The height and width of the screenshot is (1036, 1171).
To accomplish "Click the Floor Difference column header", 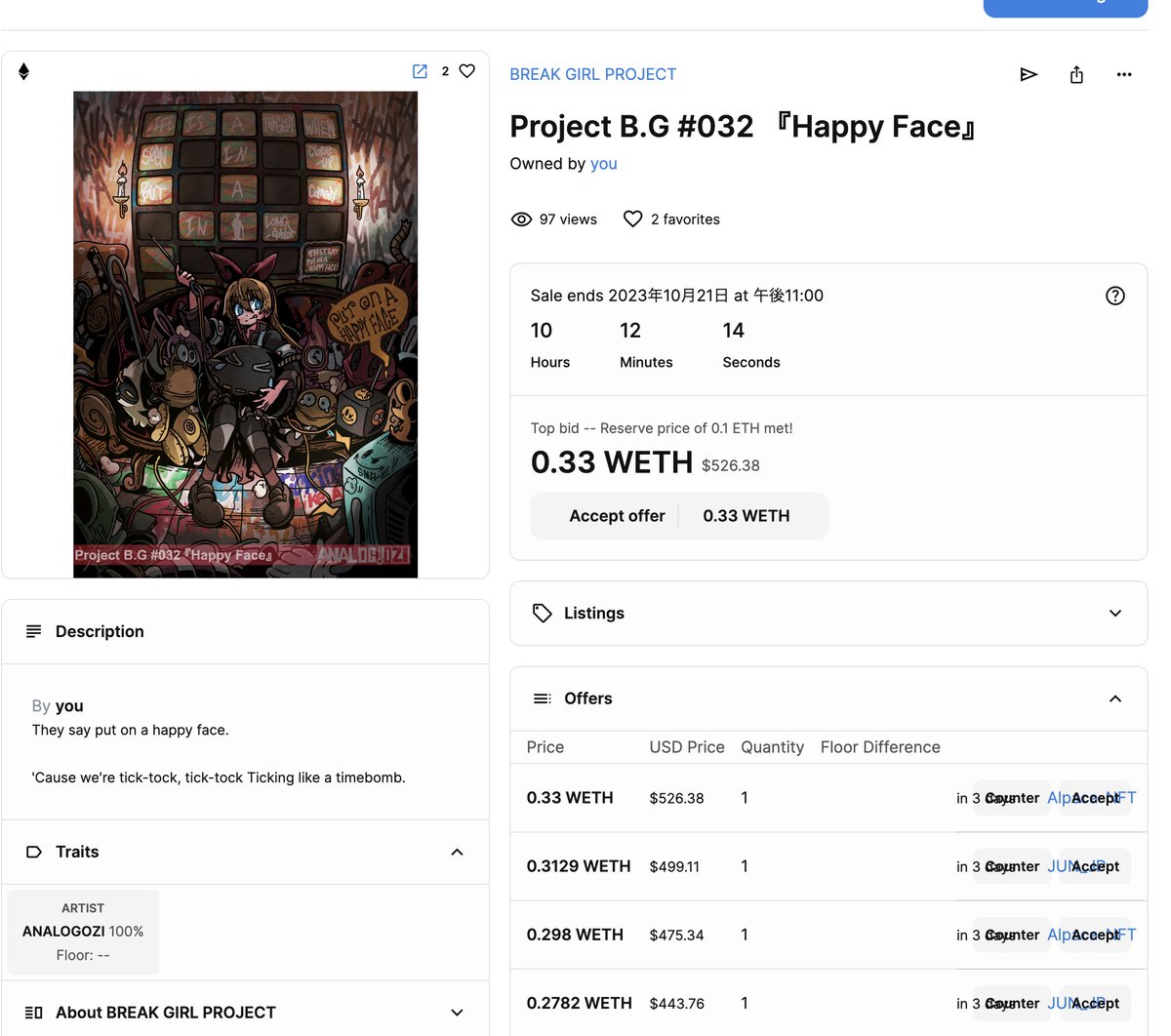I will tap(880, 747).
